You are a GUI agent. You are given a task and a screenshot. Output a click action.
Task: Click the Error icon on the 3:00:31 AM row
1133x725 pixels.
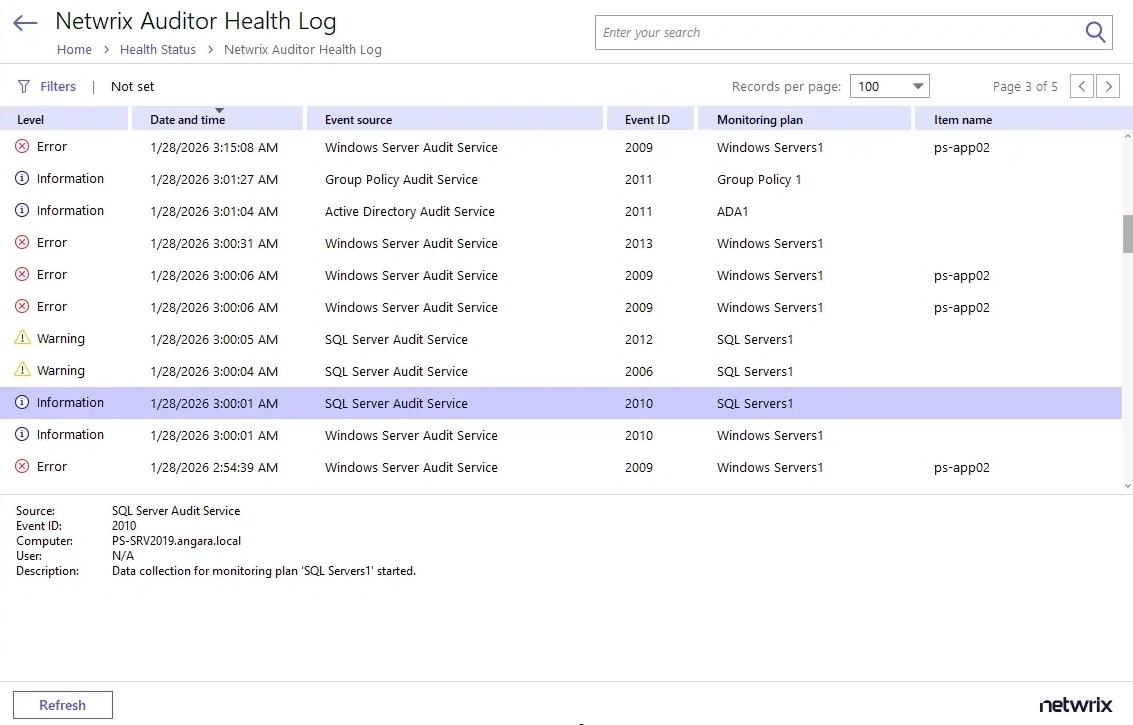click(x=22, y=242)
